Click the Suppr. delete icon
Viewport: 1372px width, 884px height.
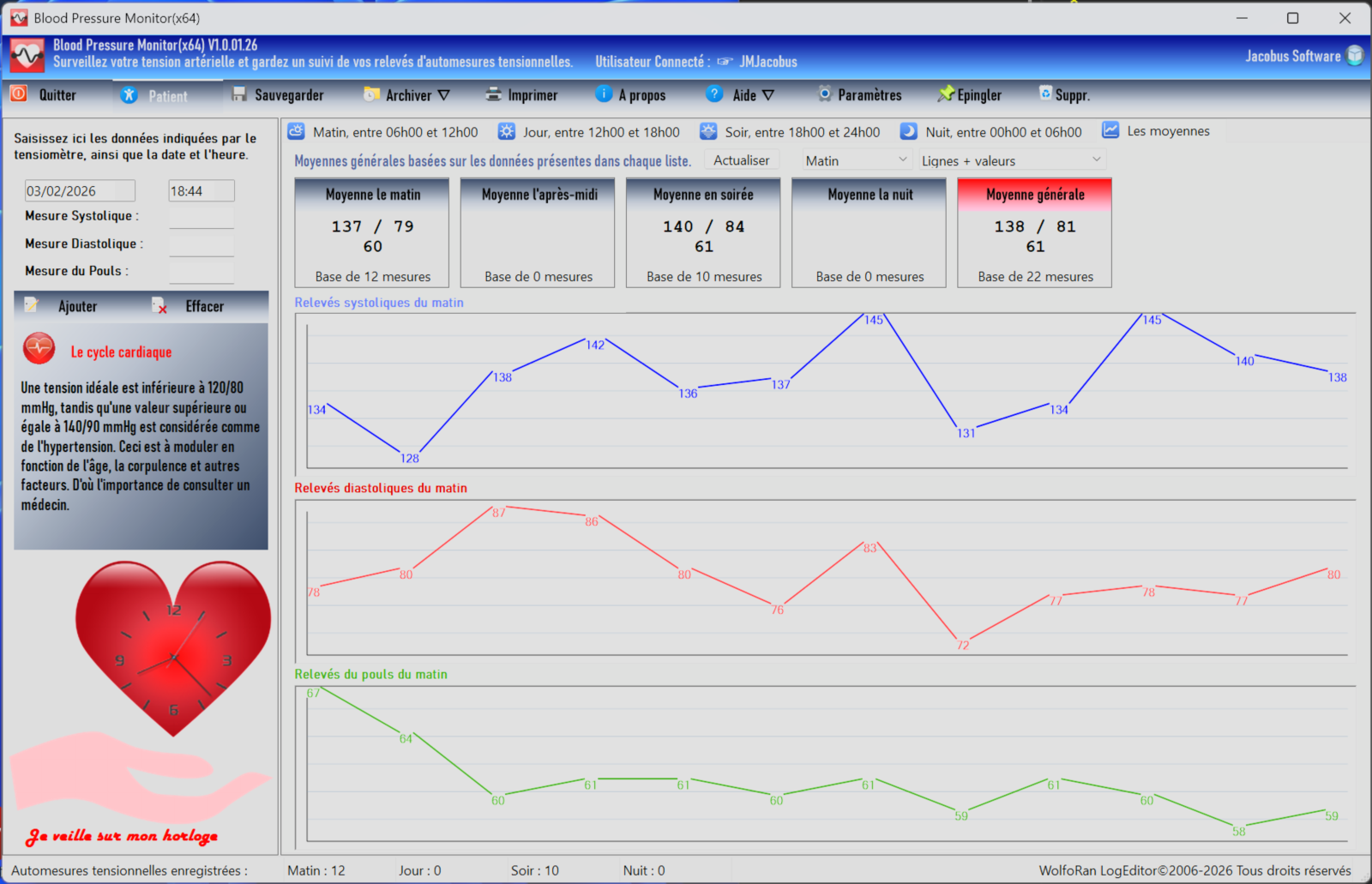click(1045, 93)
